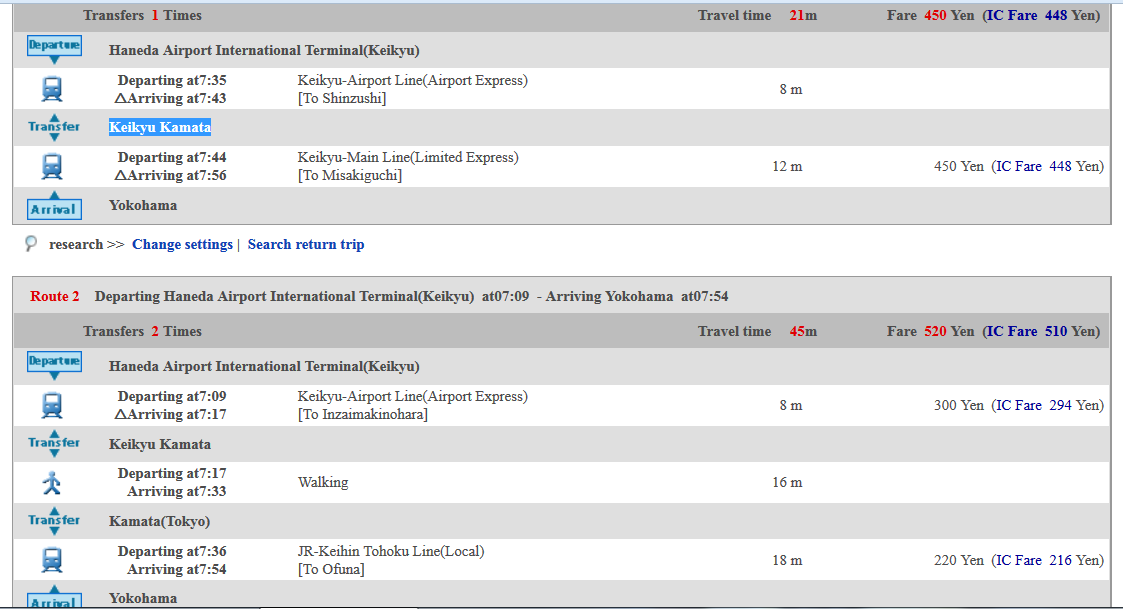The width and height of the screenshot is (1123, 609).
Task: Click the magnifier research icon
Action: (31, 244)
